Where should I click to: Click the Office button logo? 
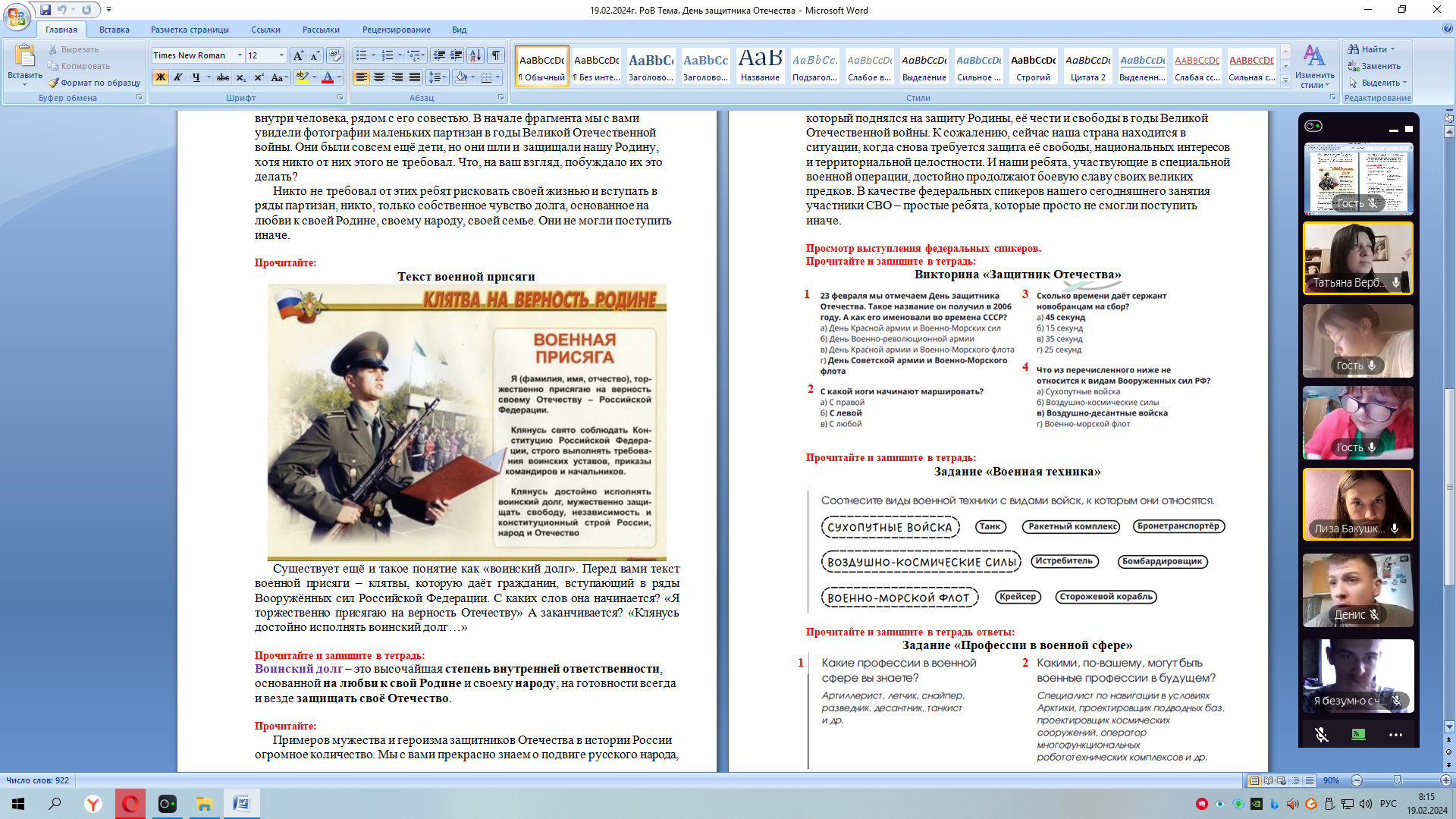[x=17, y=17]
